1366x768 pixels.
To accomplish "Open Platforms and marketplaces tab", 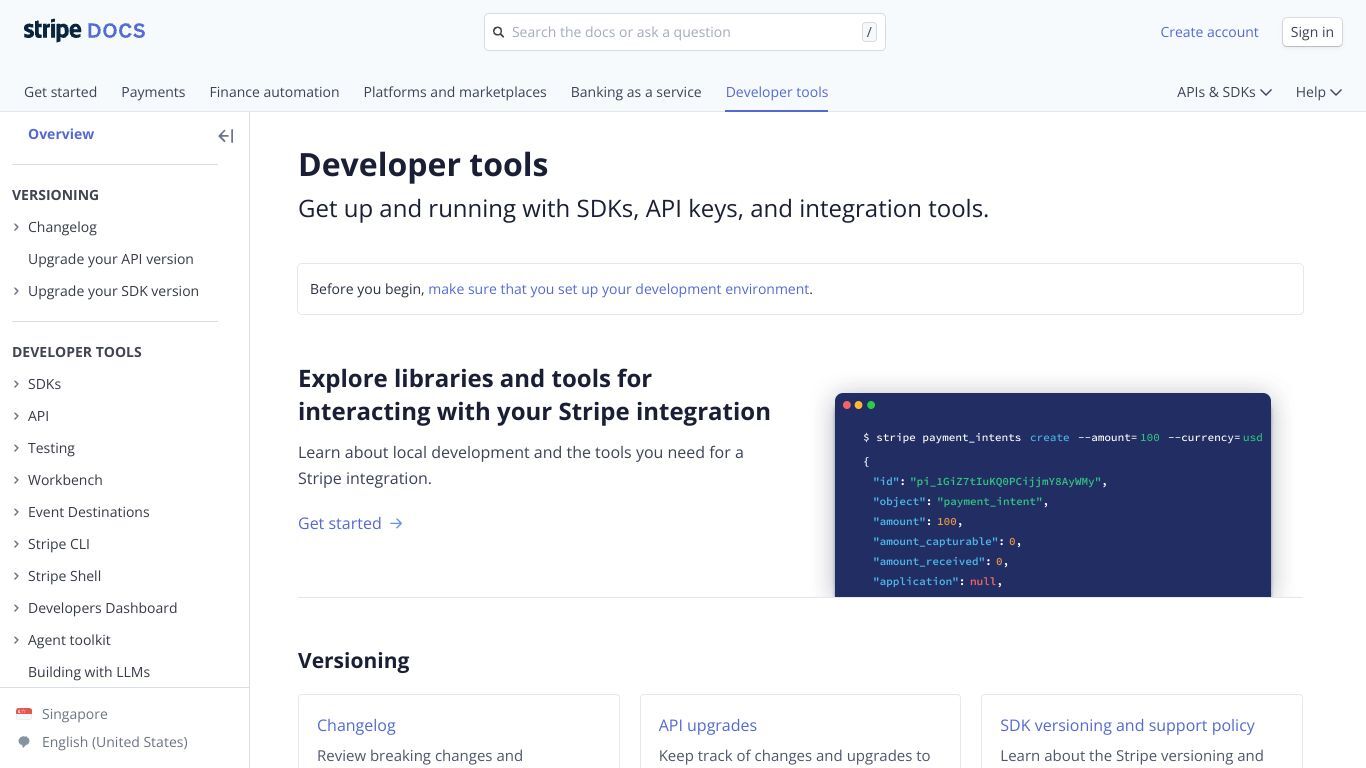I will tap(455, 92).
